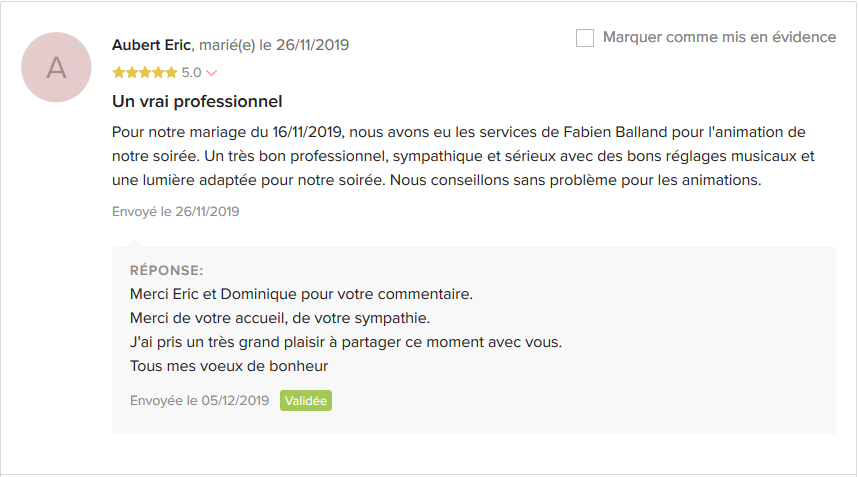Click the round 'A' avatar icon
859x477 pixels.
pos(56,67)
